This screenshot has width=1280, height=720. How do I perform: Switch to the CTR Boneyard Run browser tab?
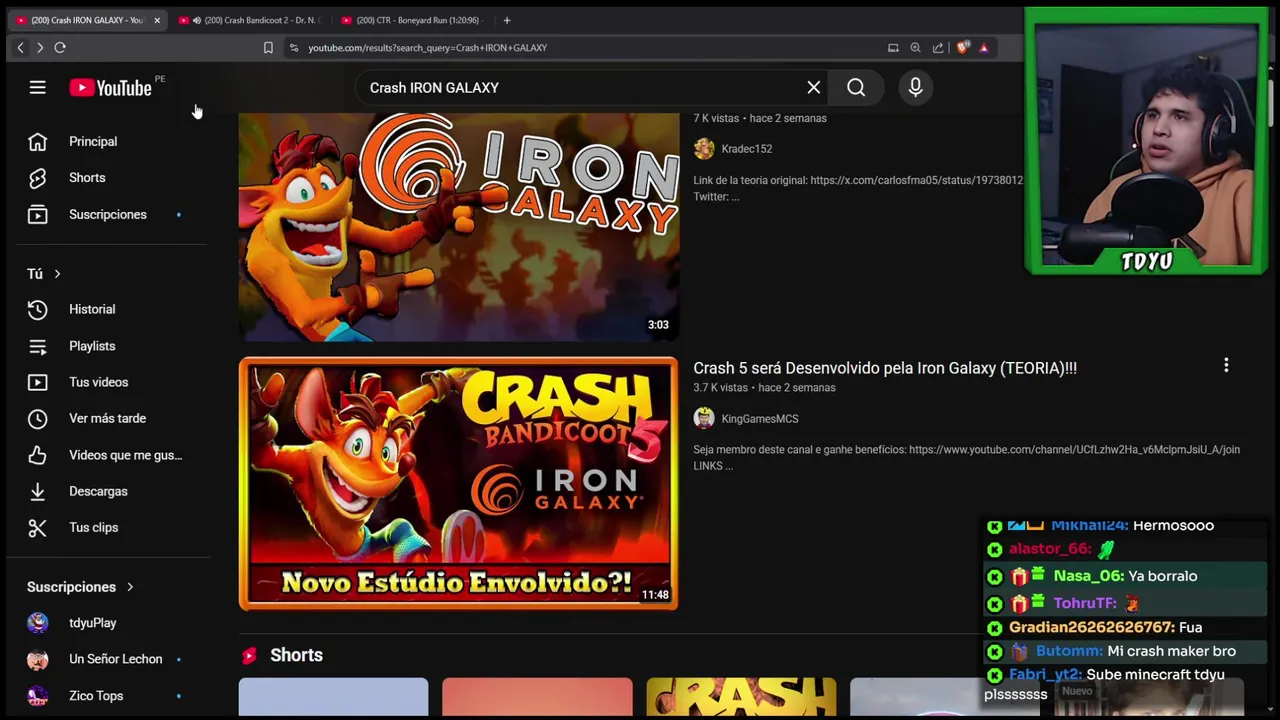[413, 20]
